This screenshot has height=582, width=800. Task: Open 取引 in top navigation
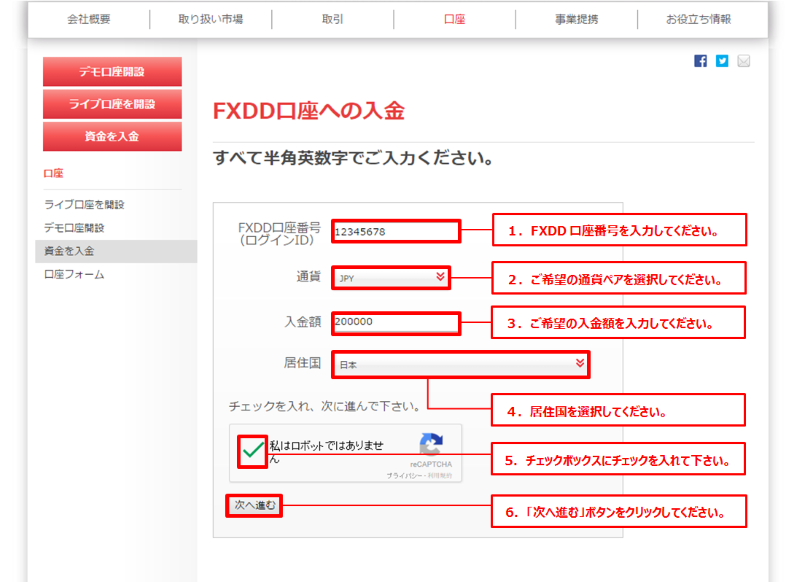[x=333, y=19]
